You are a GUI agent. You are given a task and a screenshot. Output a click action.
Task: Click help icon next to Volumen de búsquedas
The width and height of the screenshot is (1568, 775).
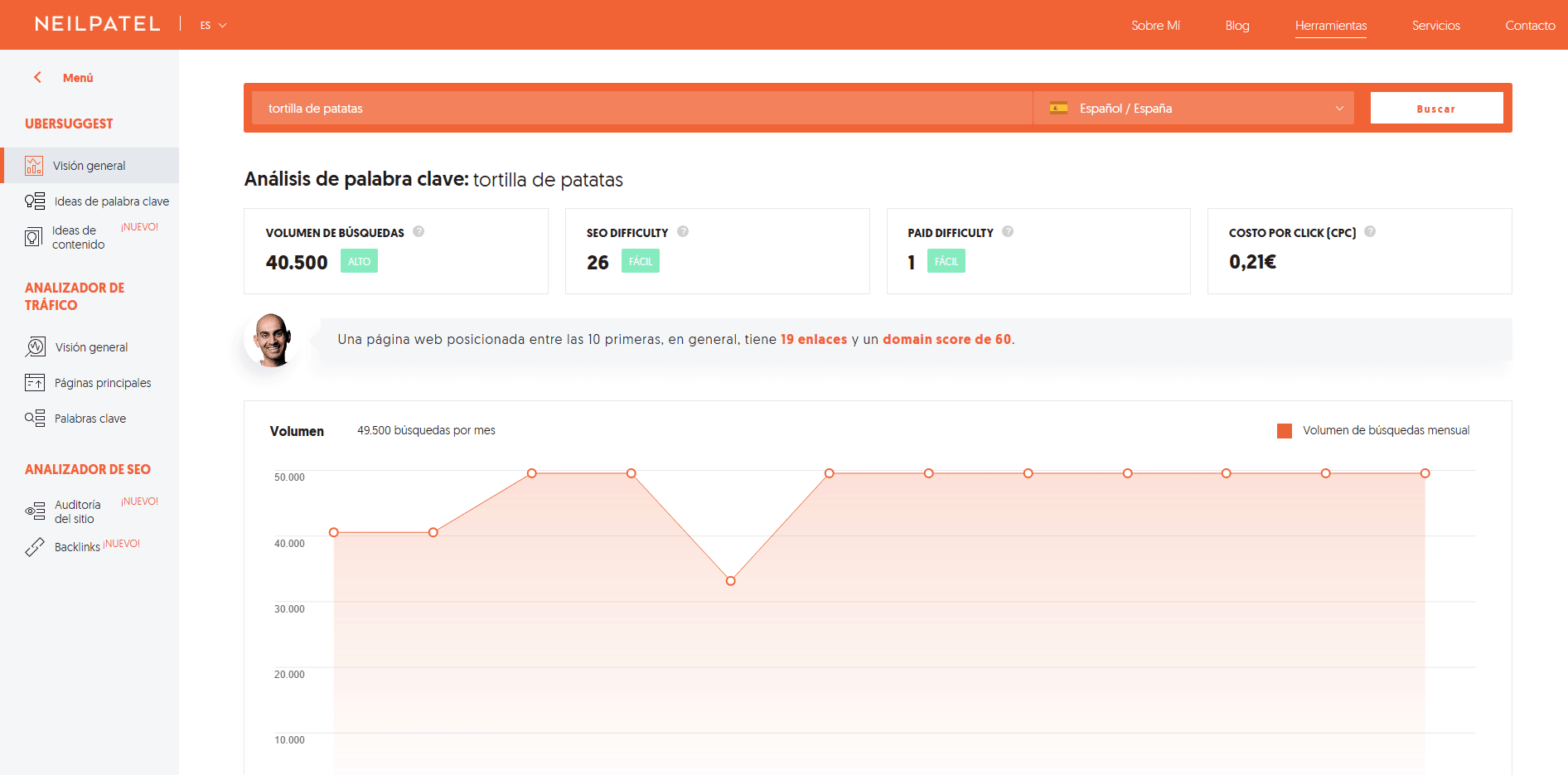[x=419, y=231]
